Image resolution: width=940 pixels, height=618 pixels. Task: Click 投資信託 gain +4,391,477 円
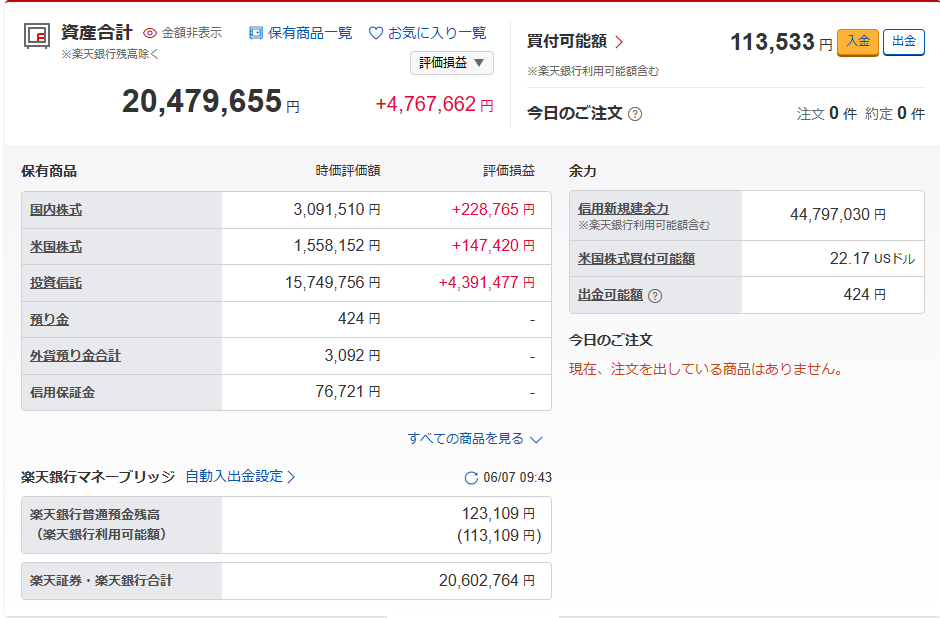pyautogui.click(x=486, y=282)
